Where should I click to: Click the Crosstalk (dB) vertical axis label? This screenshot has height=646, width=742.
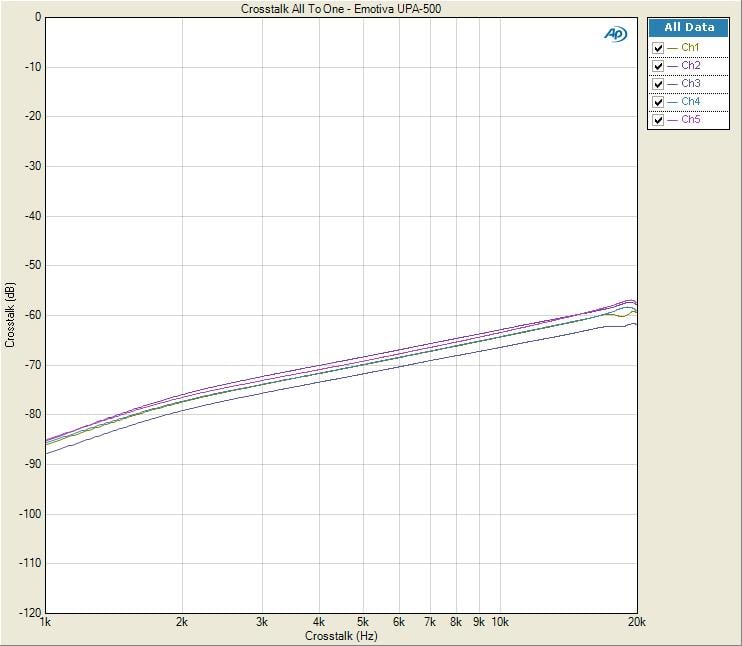(x=10, y=315)
